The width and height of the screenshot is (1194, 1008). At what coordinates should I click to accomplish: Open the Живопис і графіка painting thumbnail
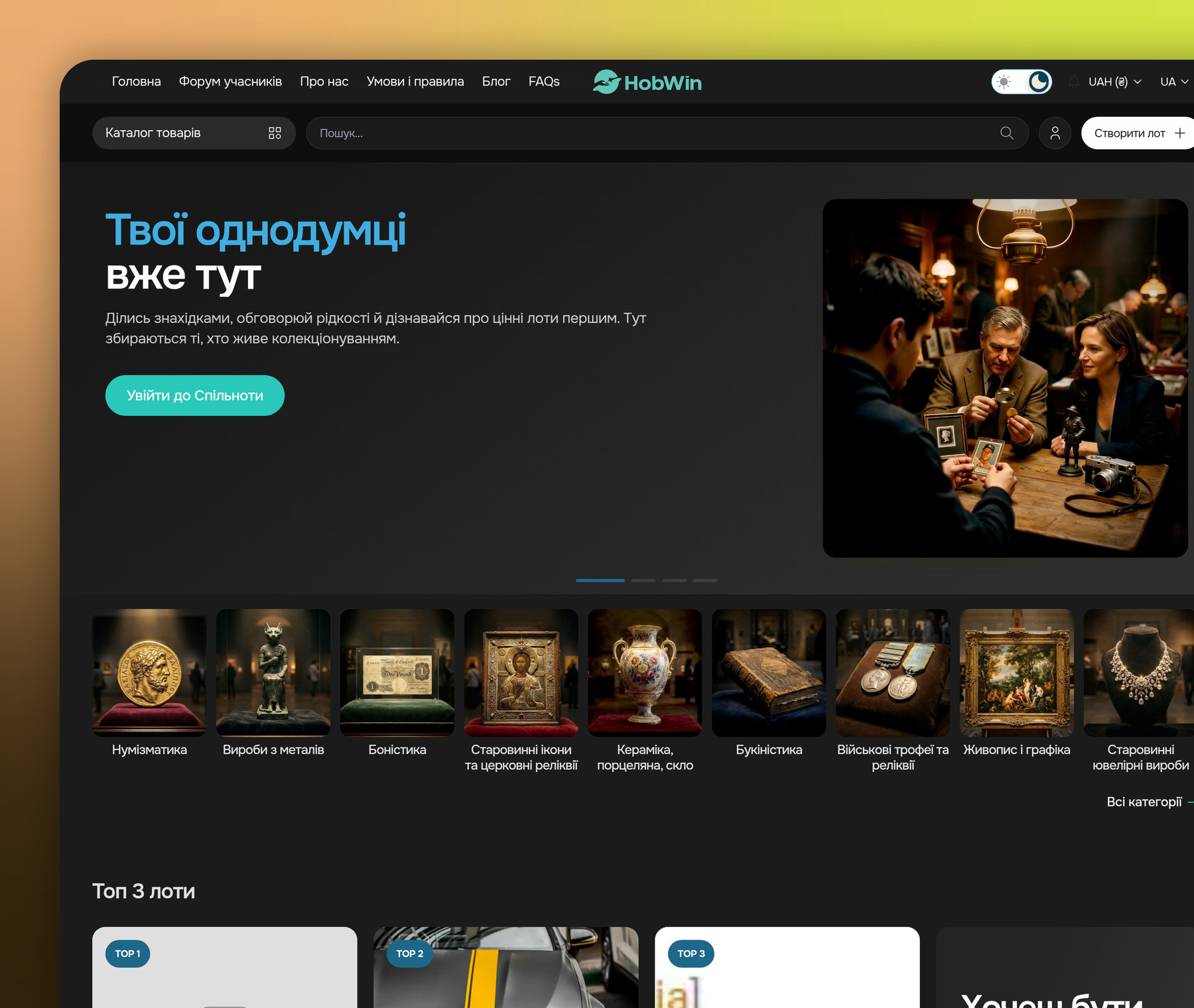[1017, 672]
